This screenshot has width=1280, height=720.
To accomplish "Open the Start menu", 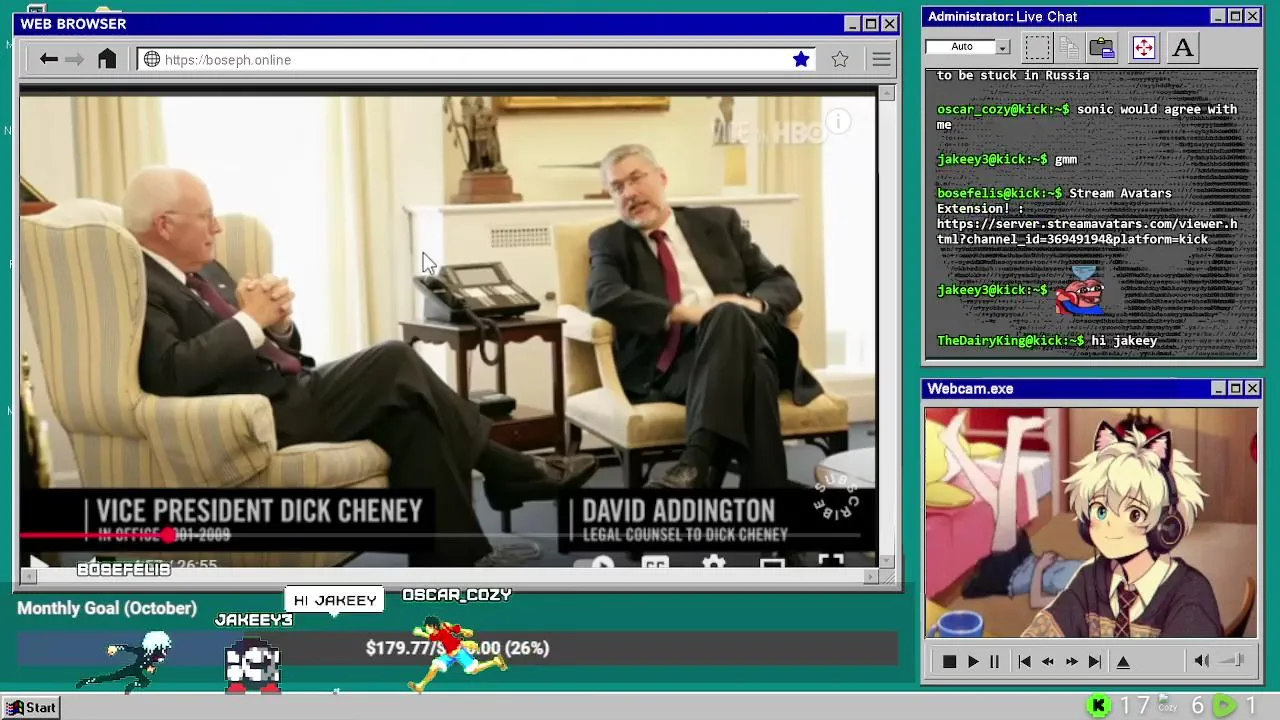I will pyautogui.click(x=31, y=707).
